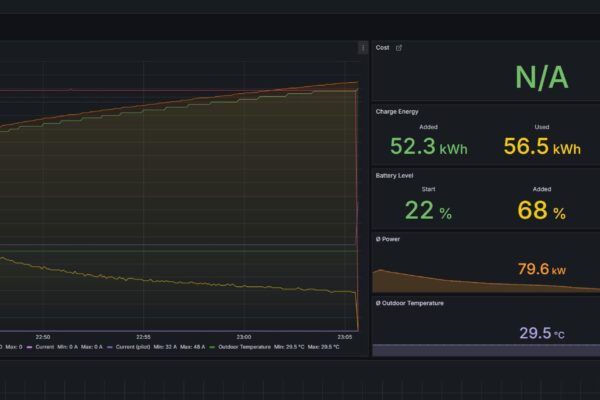This screenshot has width=600, height=400.
Task: Open the Battery Level panel title menu
Action: tap(394, 175)
